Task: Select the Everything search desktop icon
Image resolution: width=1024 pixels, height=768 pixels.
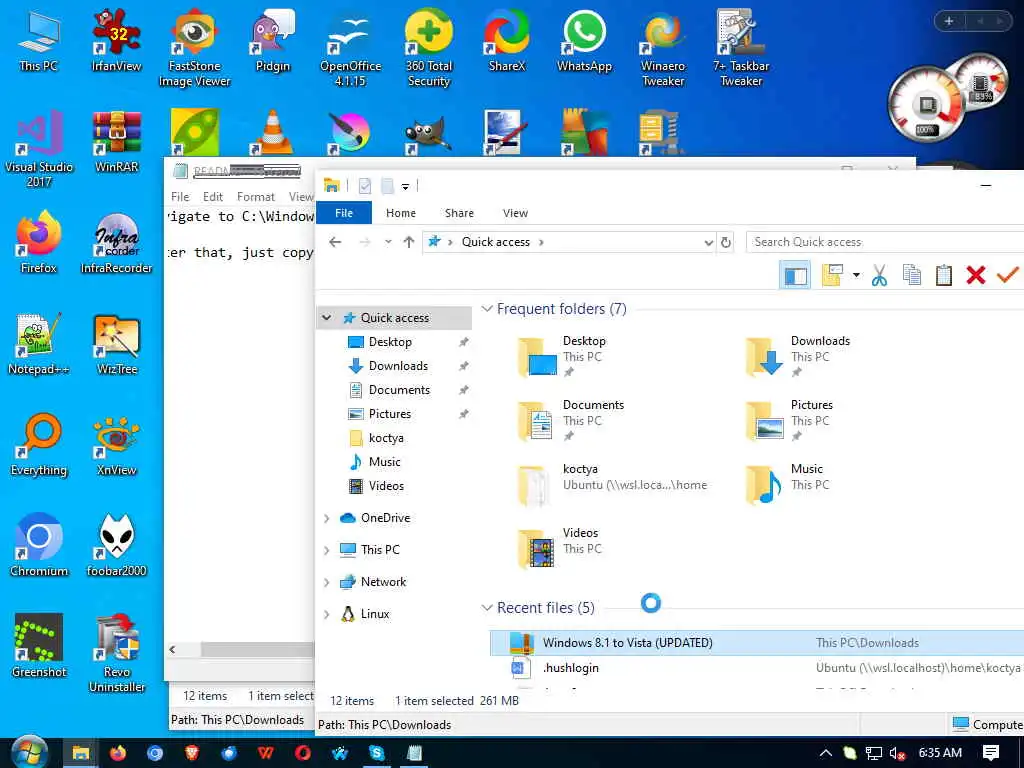Action: coord(39,445)
